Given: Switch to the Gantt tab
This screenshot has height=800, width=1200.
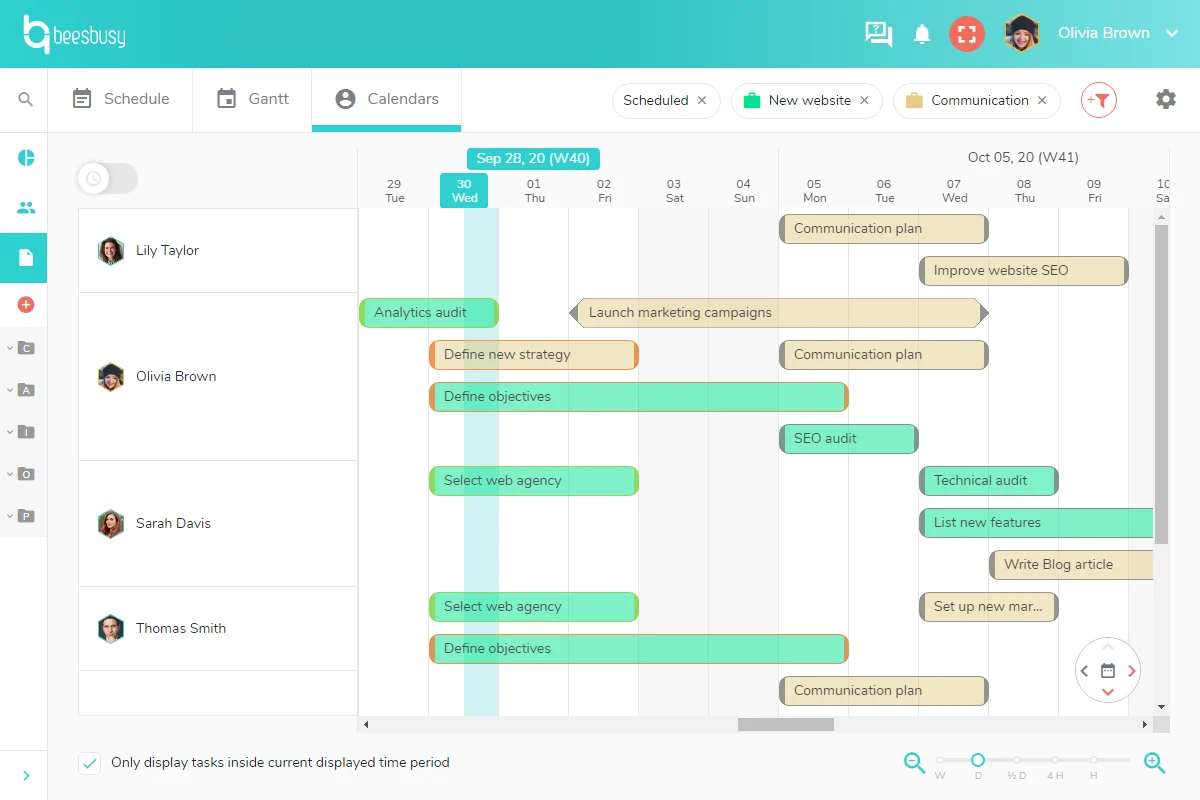Looking at the screenshot, I should pyautogui.click(x=253, y=99).
